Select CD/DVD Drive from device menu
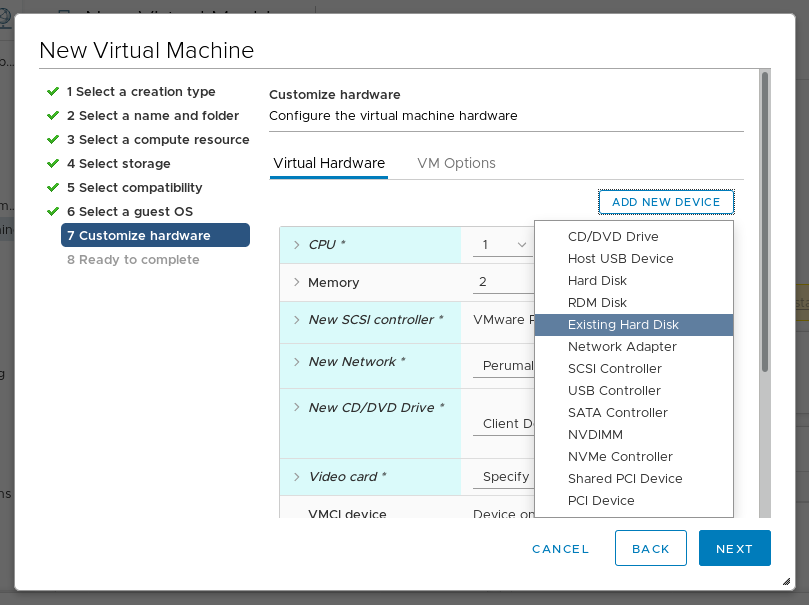The image size is (809, 605). click(x=612, y=237)
